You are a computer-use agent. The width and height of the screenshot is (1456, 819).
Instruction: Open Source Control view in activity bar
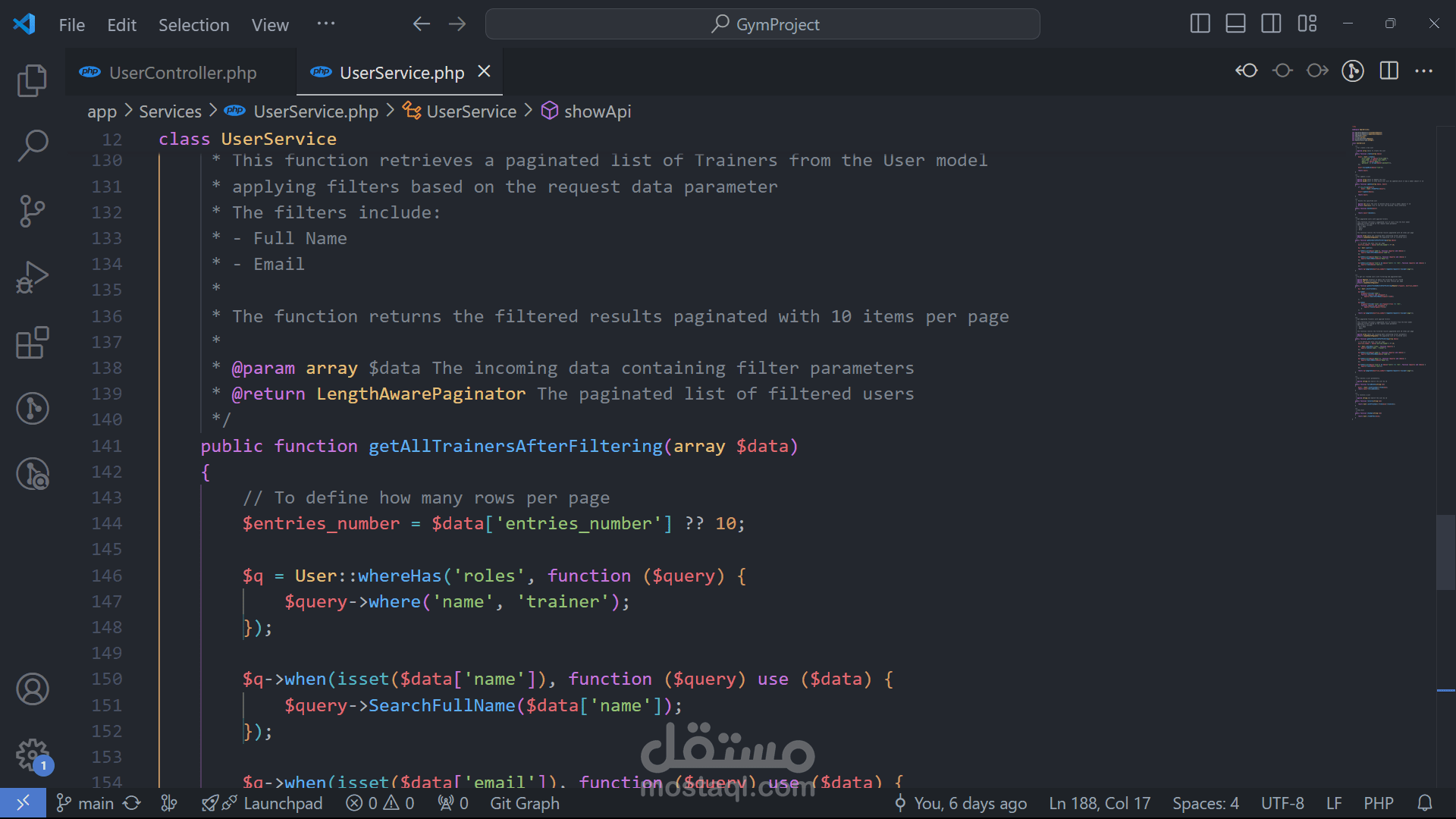32,211
